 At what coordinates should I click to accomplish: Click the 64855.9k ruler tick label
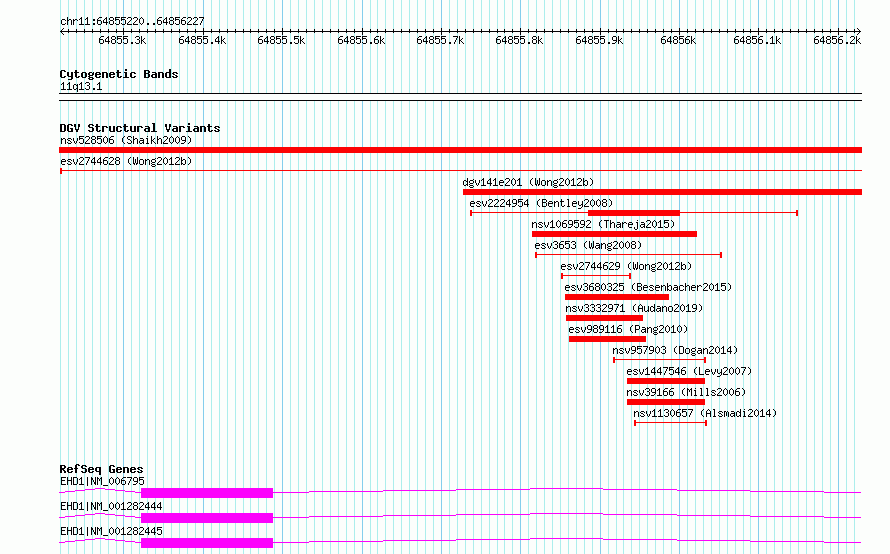coord(599,40)
